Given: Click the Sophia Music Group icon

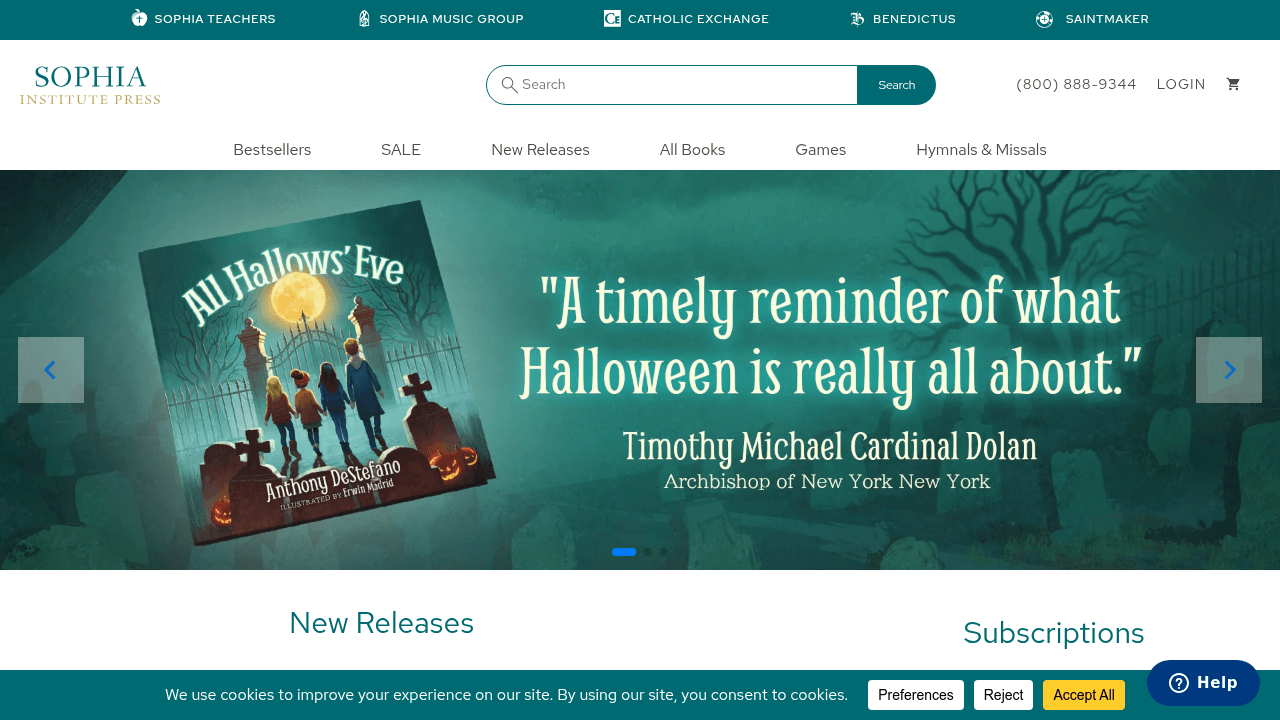Looking at the screenshot, I should tap(364, 19).
